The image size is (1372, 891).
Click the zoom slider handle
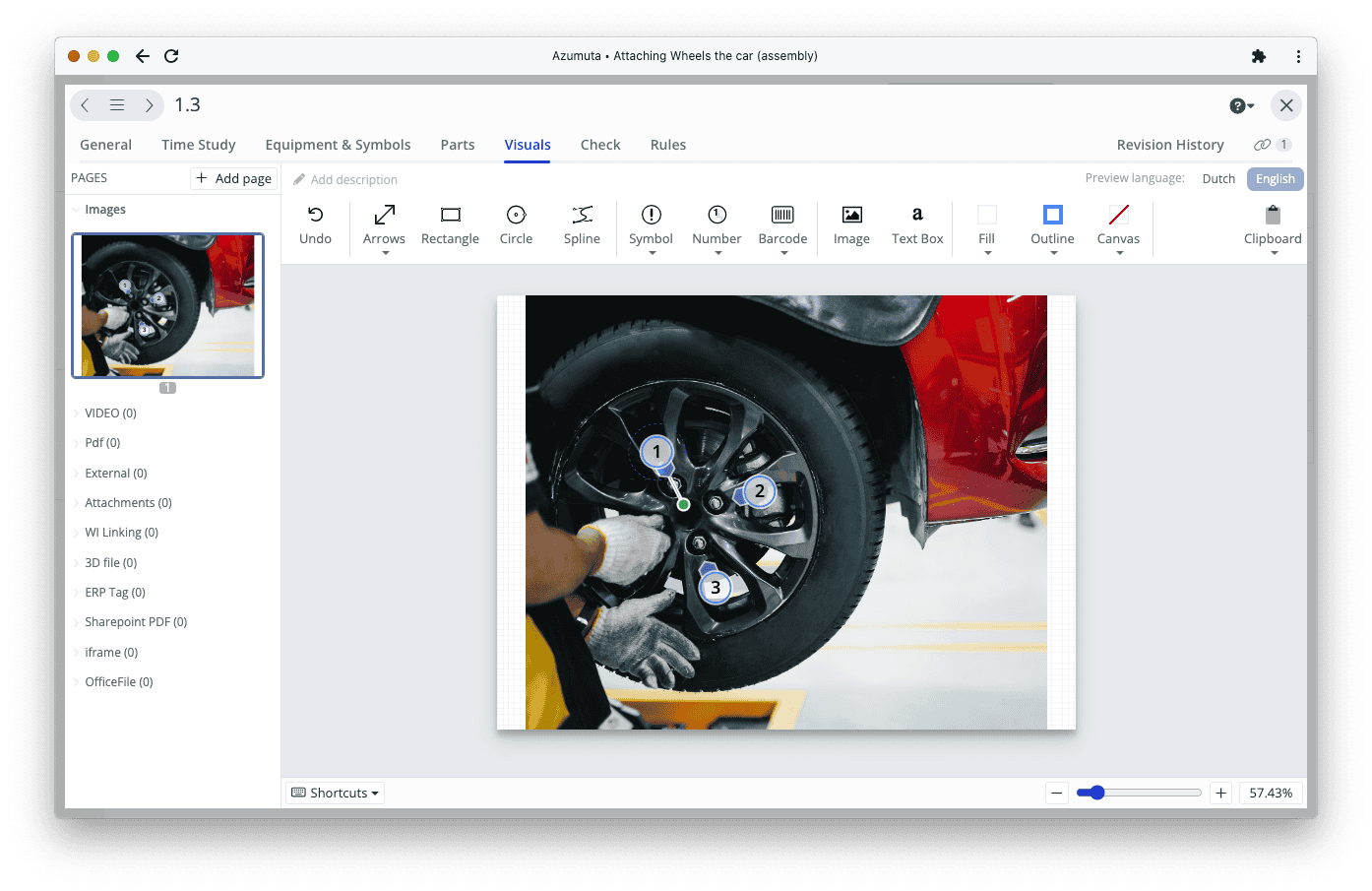(x=1096, y=793)
